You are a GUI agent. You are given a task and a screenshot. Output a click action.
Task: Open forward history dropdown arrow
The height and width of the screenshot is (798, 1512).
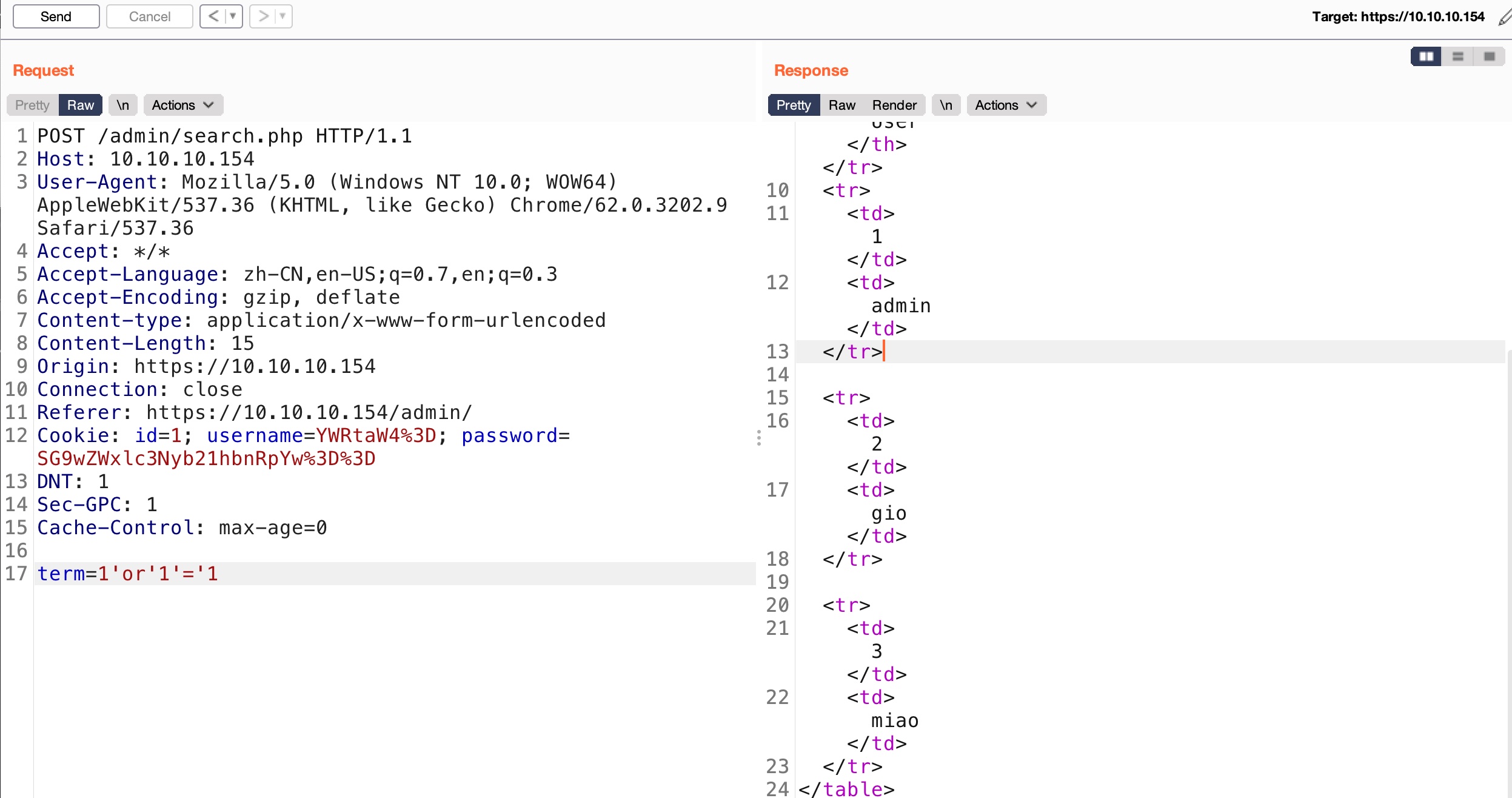point(283,16)
